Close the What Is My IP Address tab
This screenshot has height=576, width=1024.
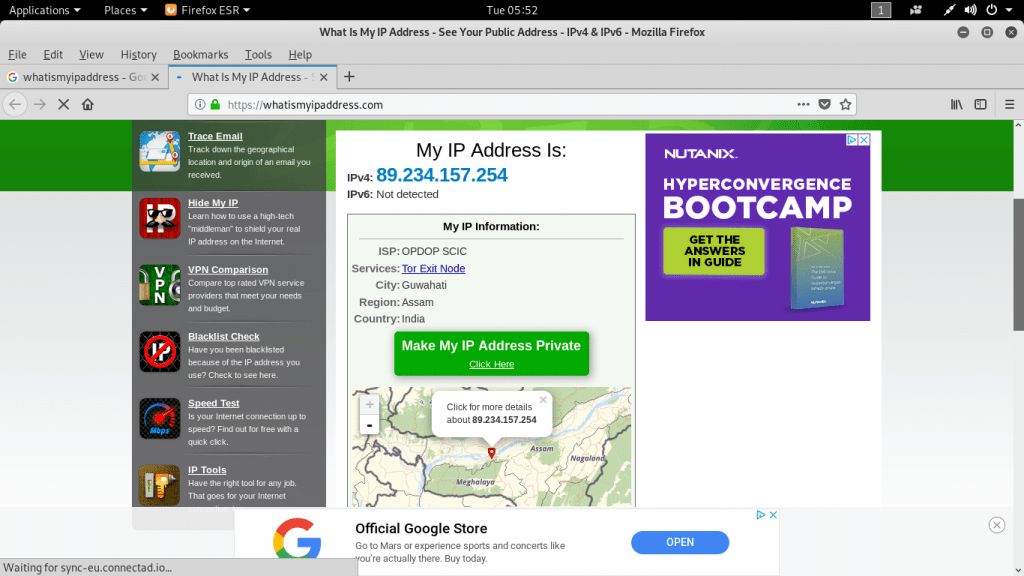tap(324, 77)
